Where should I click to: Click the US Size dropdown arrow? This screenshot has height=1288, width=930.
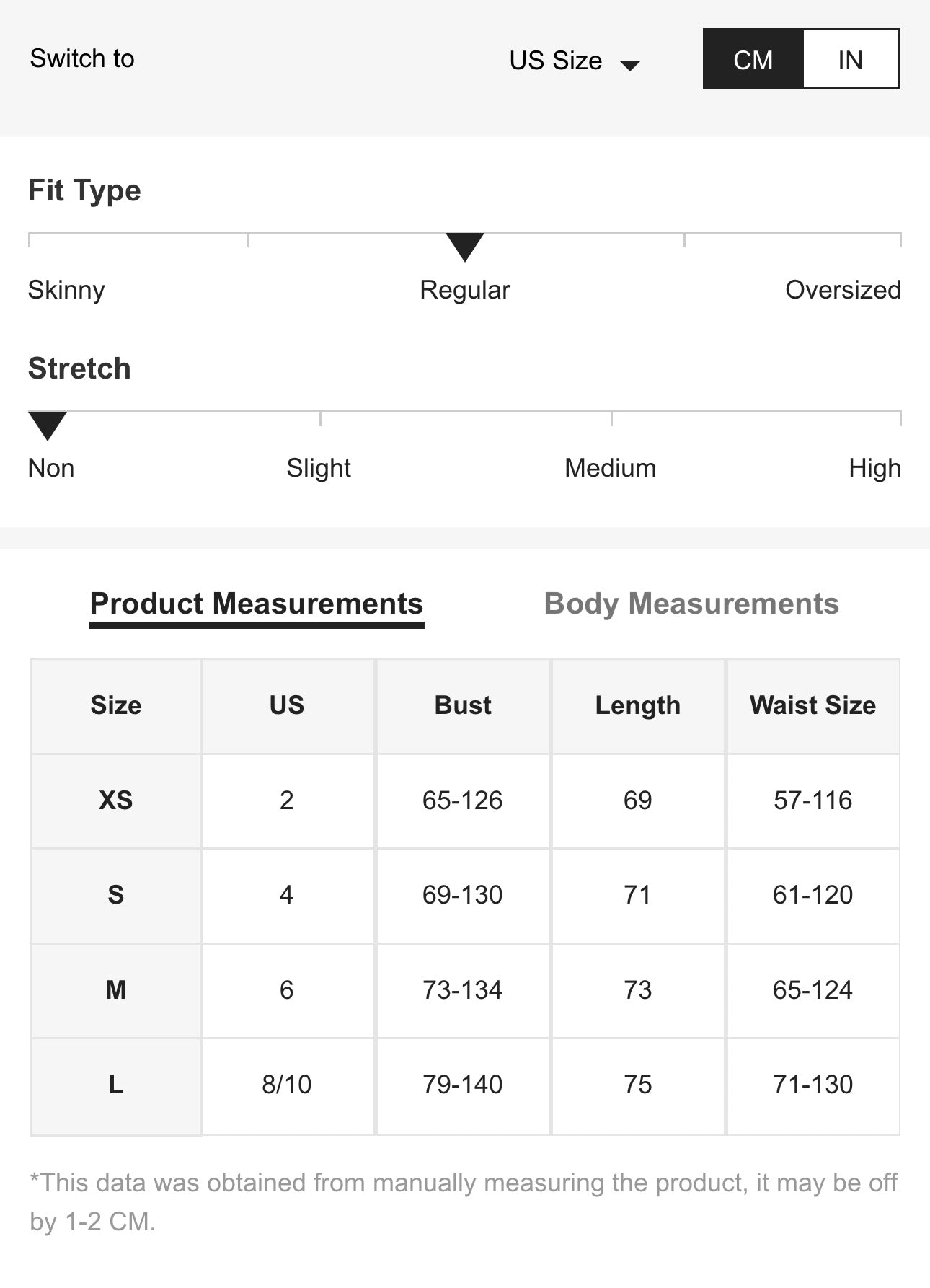(x=630, y=66)
